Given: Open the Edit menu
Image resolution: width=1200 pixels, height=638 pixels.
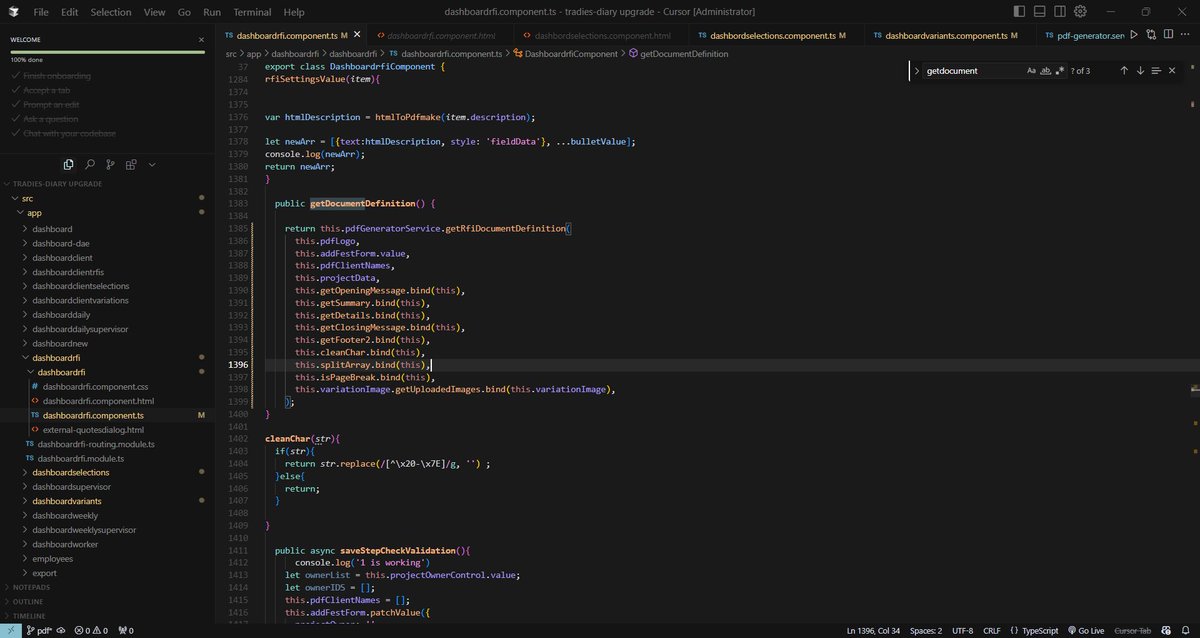Looking at the screenshot, I should pos(69,12).
